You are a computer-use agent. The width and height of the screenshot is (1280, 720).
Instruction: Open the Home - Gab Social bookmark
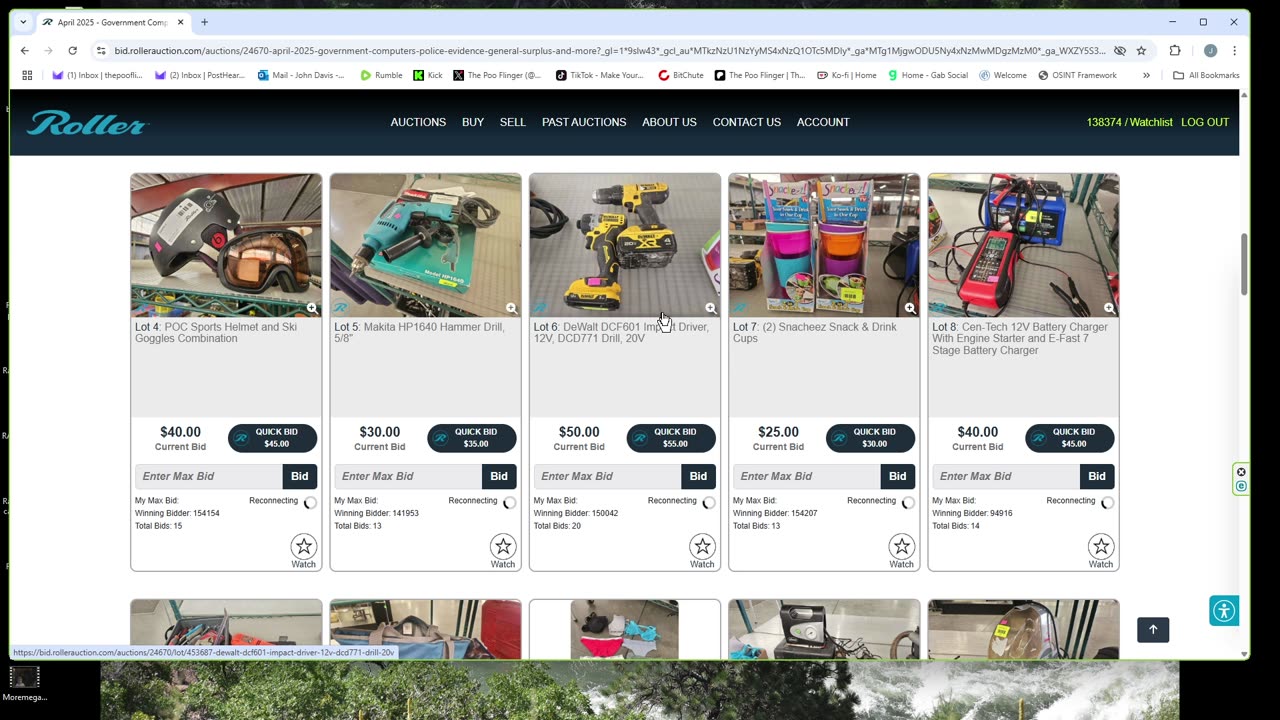point(928,75)
